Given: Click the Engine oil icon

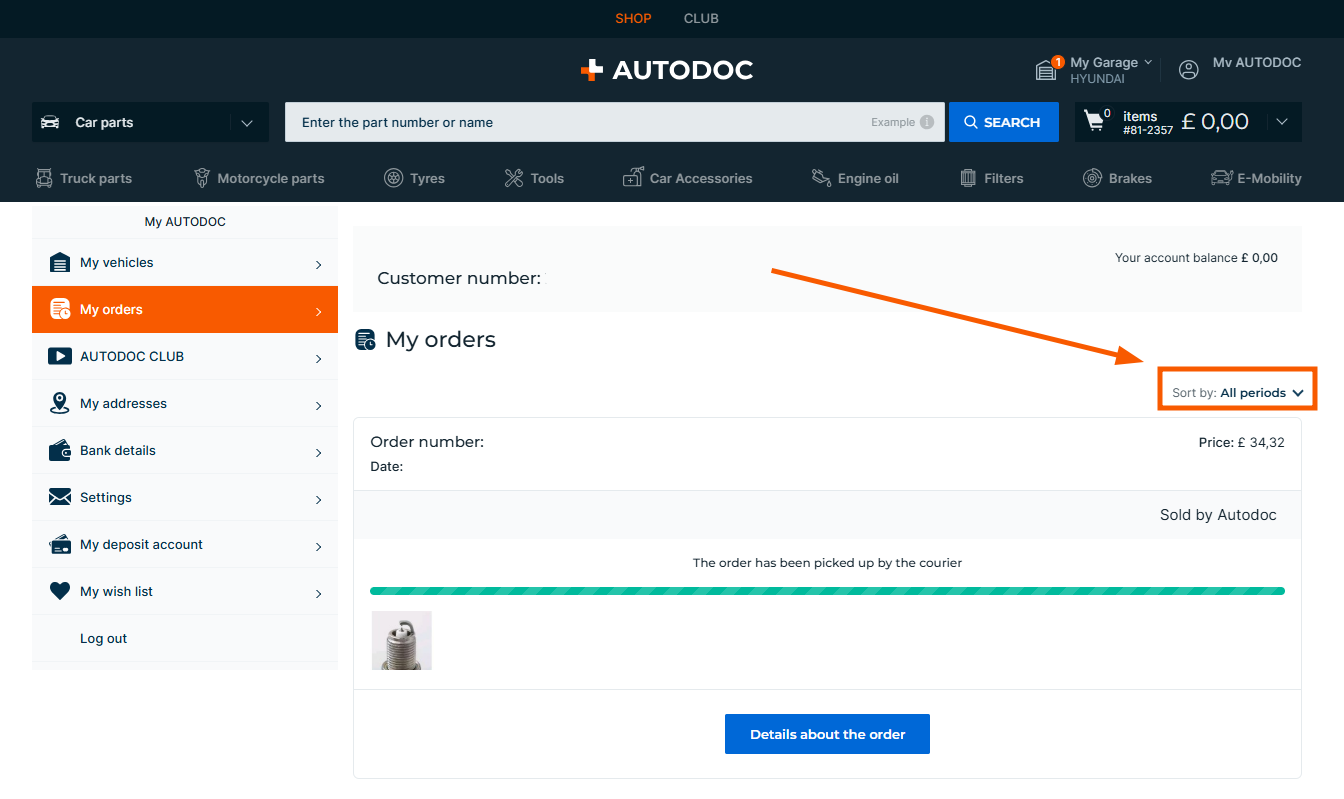Looking at the screenshot, I should pyautogui.click(x=821, y=178).
